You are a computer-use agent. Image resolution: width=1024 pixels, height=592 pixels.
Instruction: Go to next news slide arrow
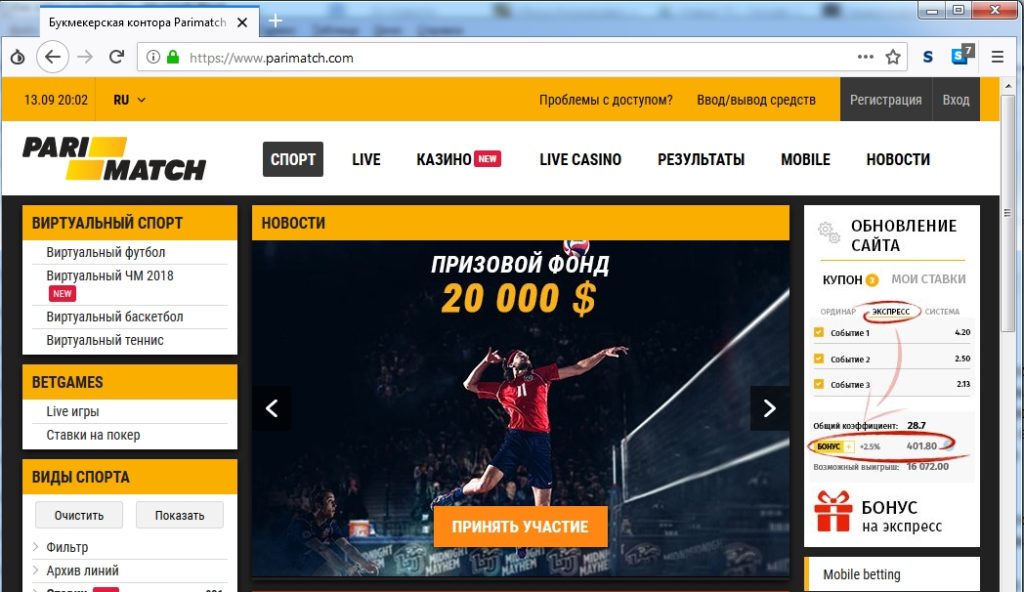click(769, 408)
